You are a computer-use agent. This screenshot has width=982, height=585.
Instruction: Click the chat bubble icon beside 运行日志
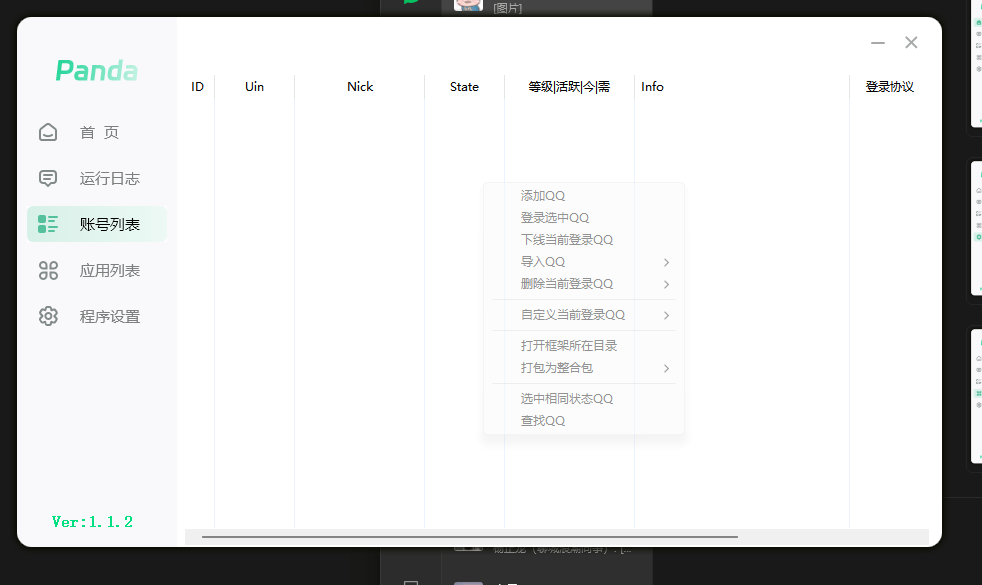coord(48,178)
